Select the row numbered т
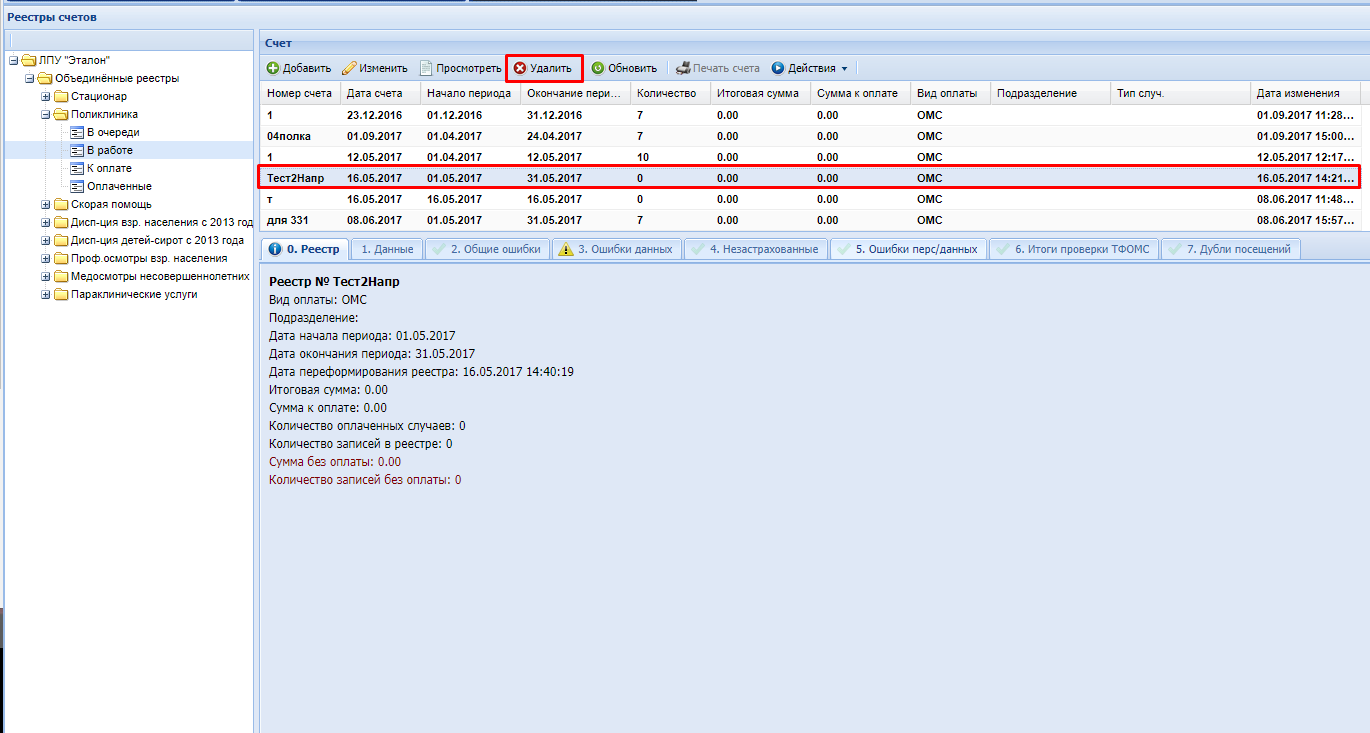Image resolution: width=1370 pixels, height=733 pixels. pos(810,199)
